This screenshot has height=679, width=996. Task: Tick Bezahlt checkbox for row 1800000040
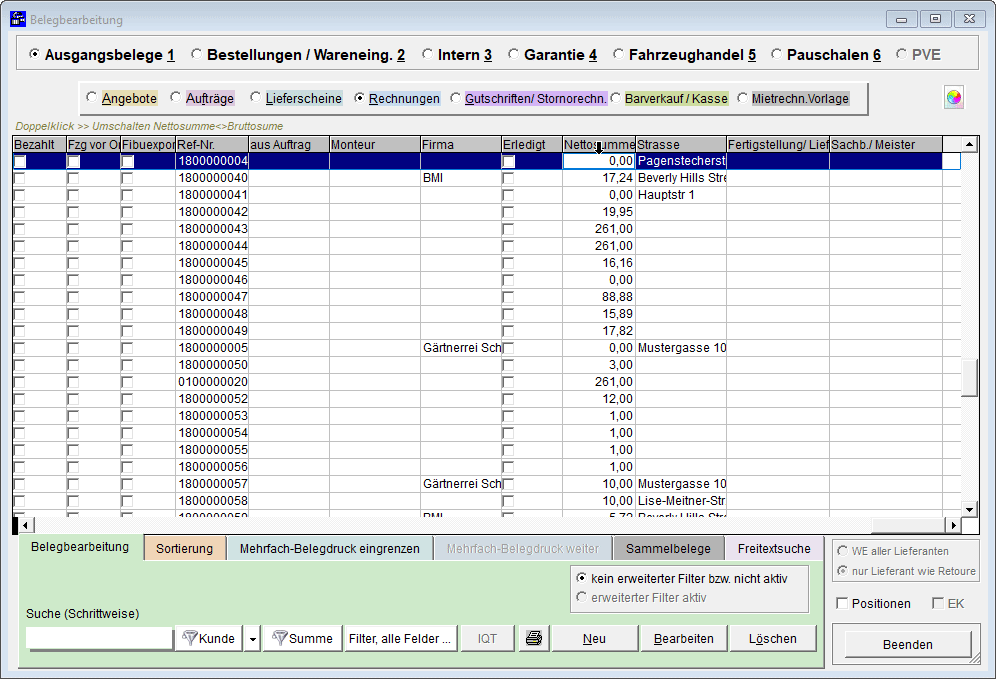pos(20,178)
